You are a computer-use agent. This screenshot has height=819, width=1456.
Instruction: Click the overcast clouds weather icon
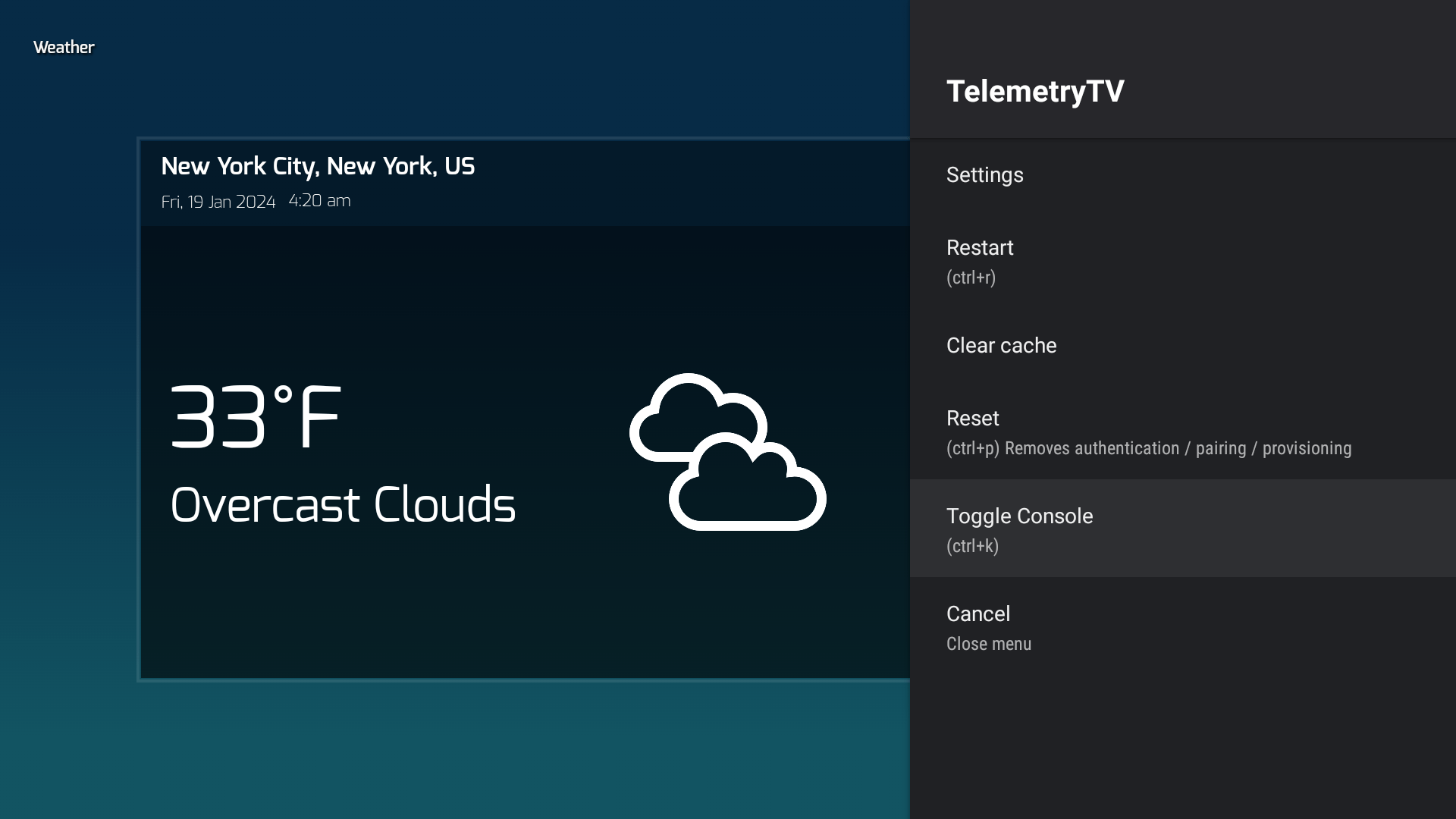728,452
